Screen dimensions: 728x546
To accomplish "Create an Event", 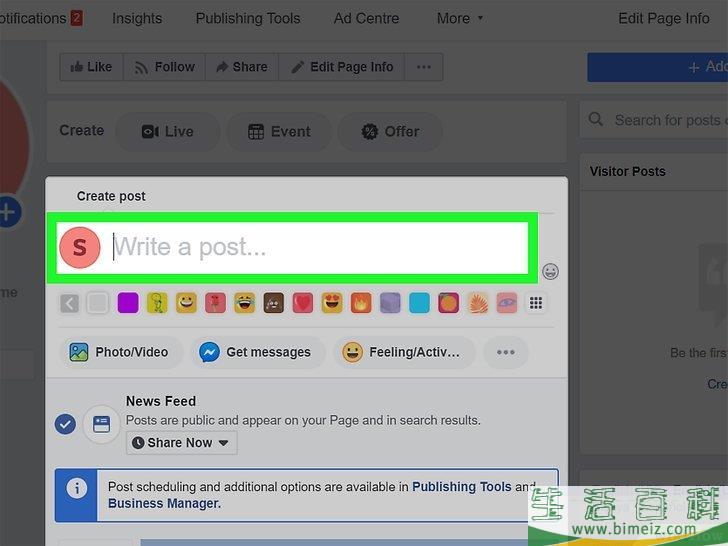I will coord(279,131).
